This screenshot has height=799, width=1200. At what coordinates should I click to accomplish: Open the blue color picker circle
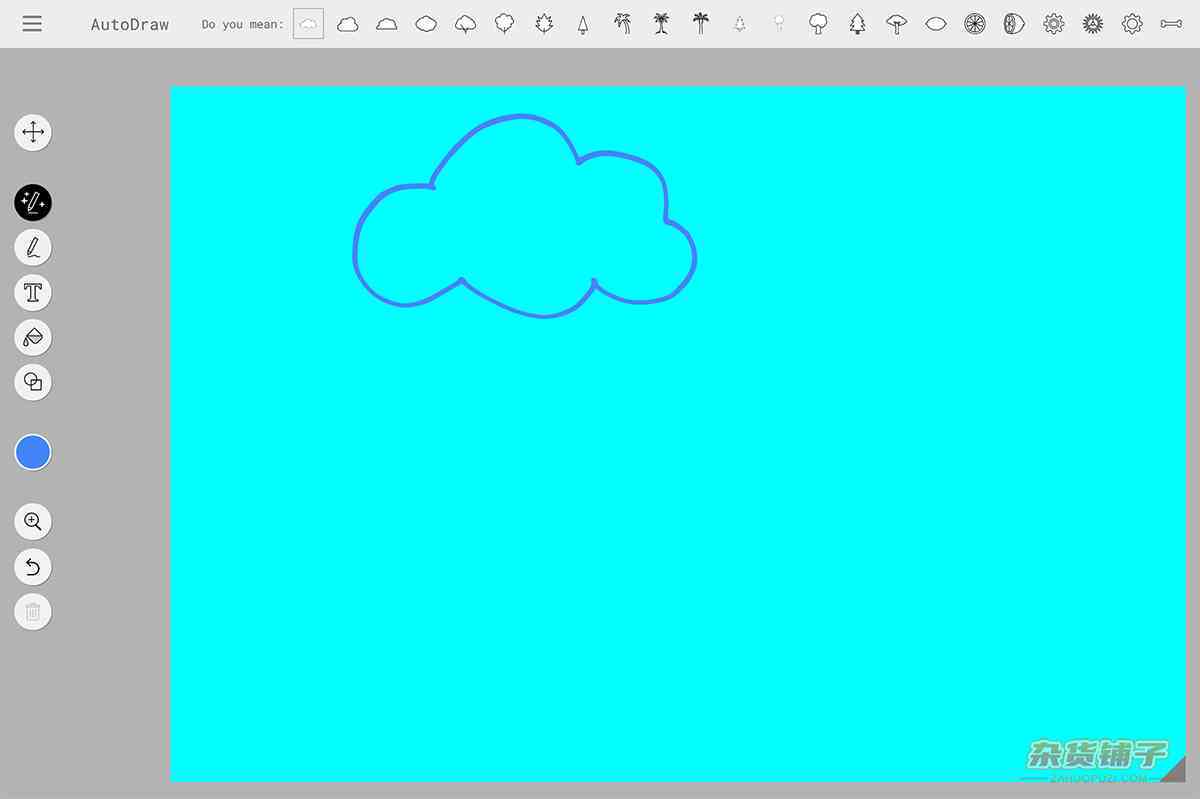tap(33, 453)
